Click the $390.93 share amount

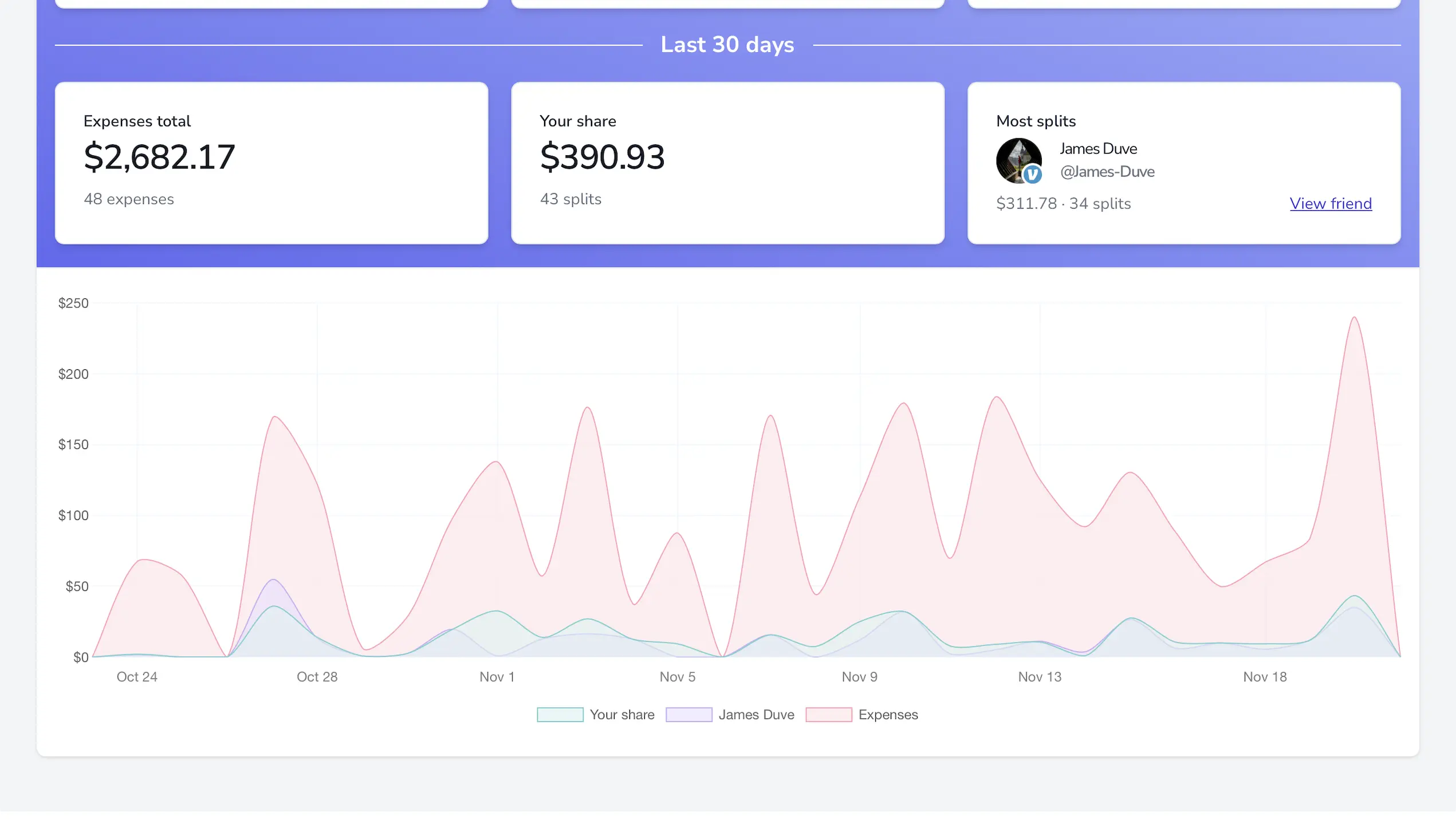click(602, 157)
